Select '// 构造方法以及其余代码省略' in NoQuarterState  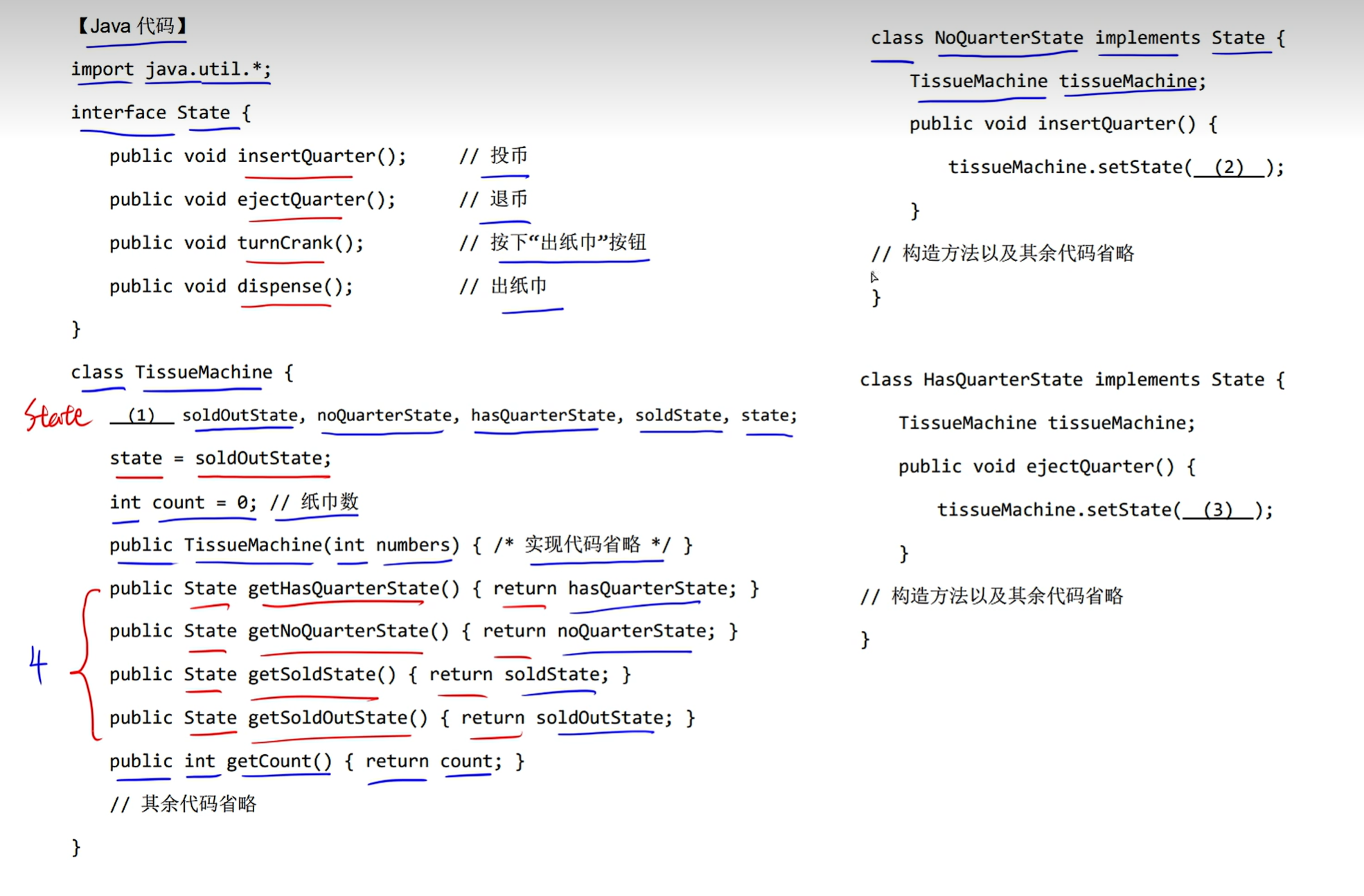[1002, 253]
